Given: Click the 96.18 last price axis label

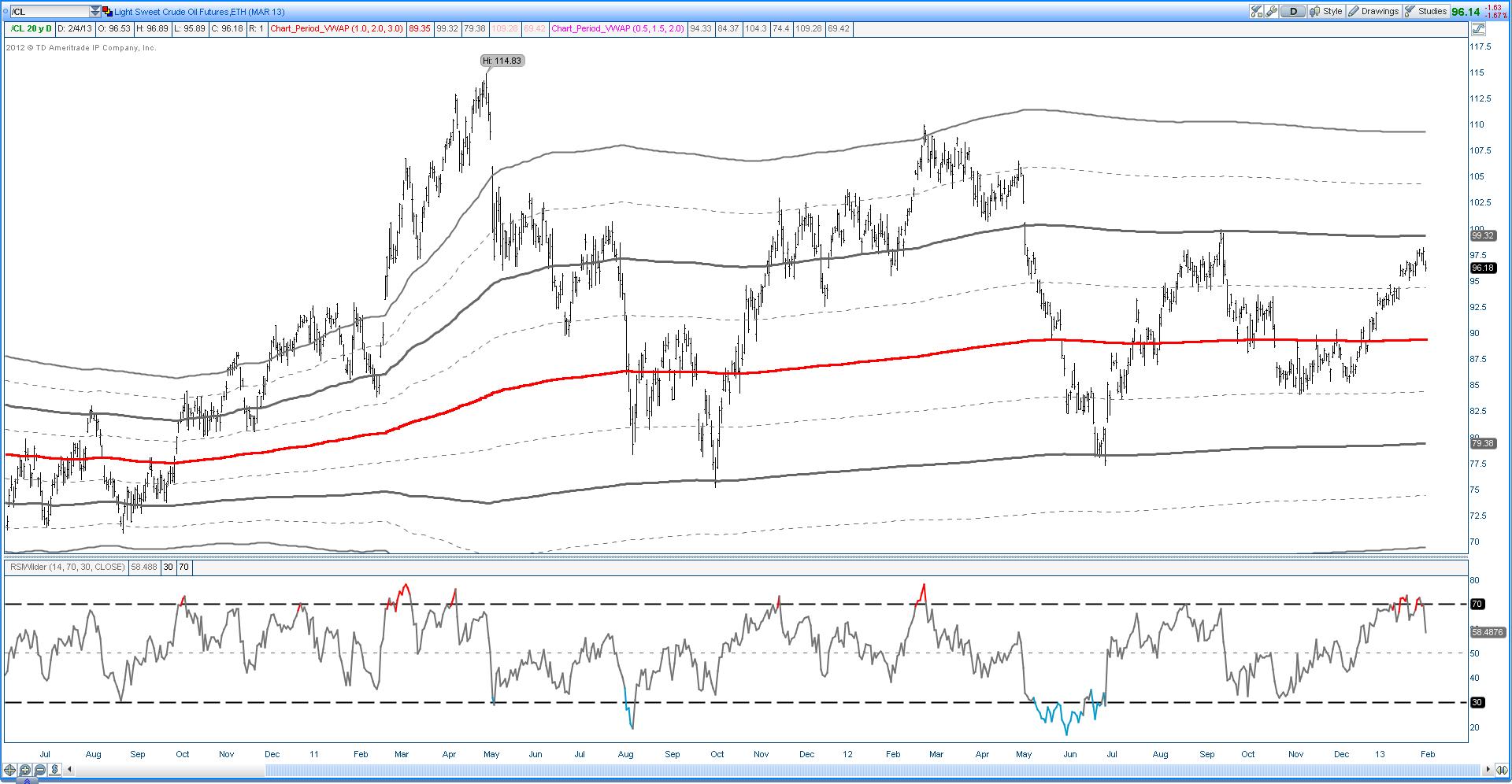Looking at the screenshot, I should coord(1483,268).
